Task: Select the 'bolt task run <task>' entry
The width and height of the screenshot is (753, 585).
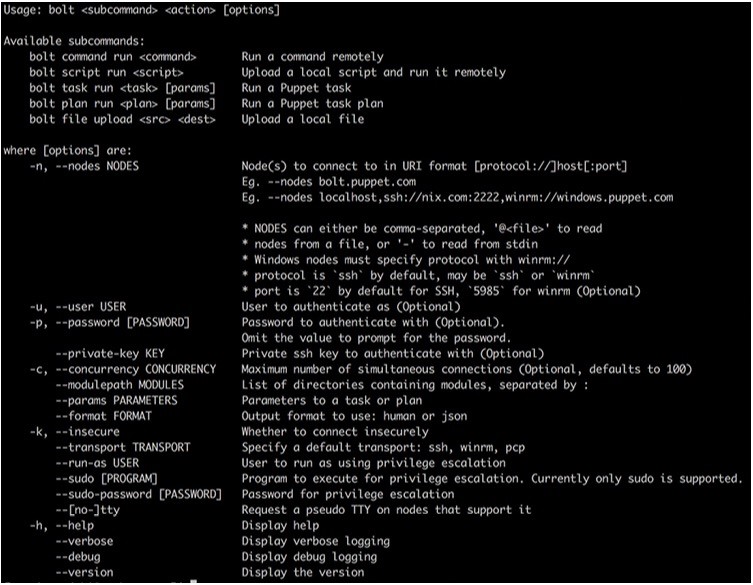Action: (x=93, y=88)
